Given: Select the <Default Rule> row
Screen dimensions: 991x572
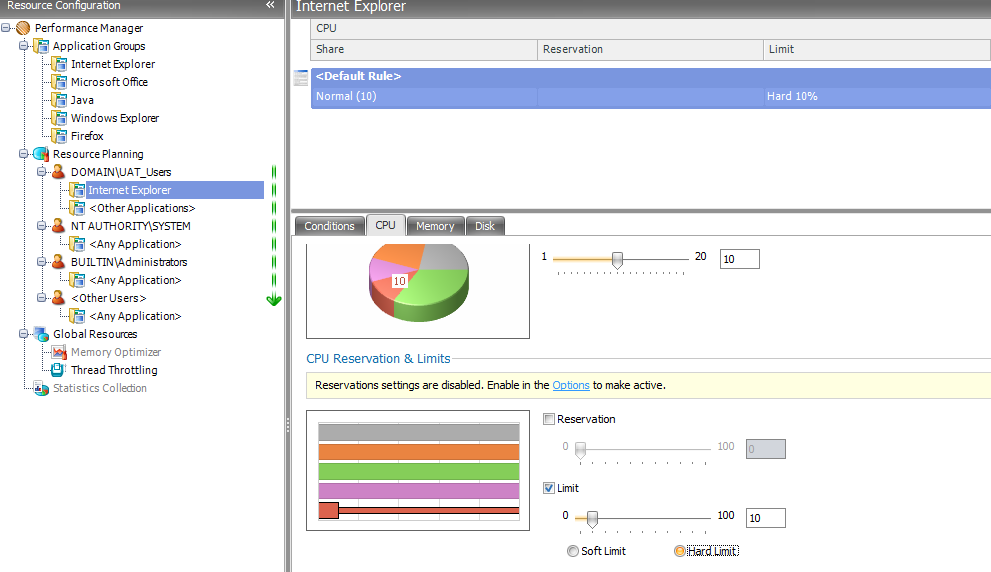Looking at the screenshot, I should coord(651,76).
